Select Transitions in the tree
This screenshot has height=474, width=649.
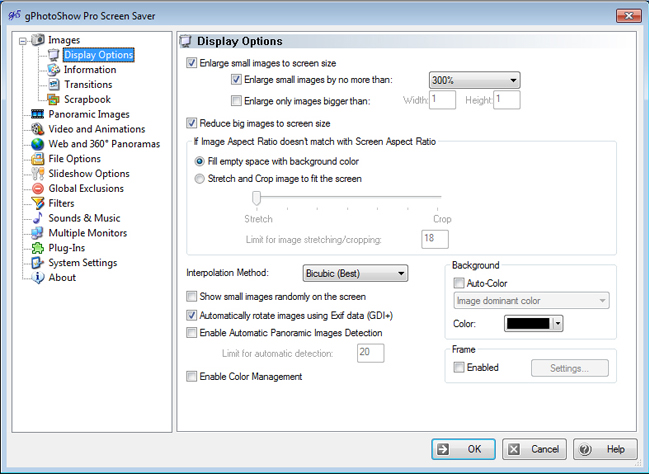click(x=88, y=85)
